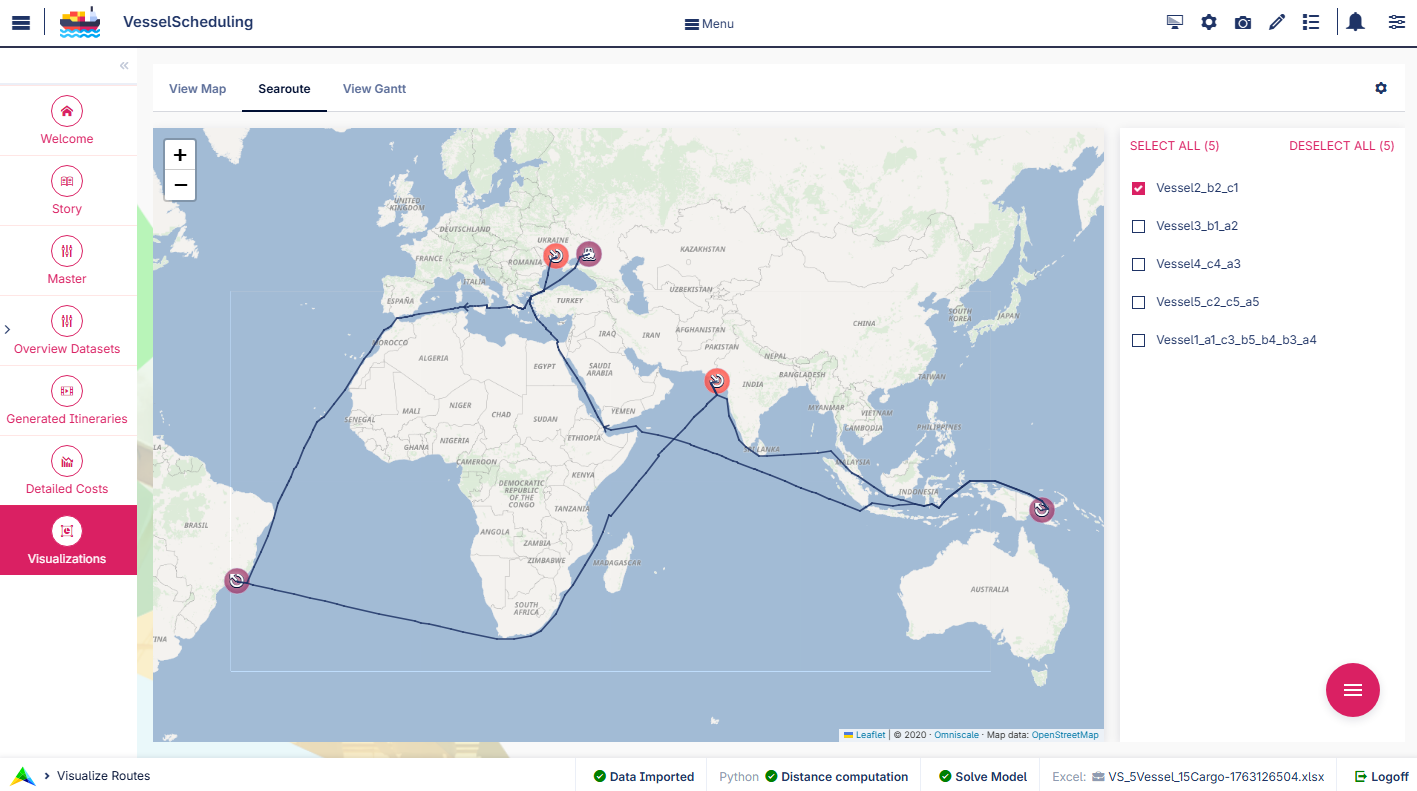1417x791 pixels.
Task: Click the port marker near Brazil coast
Action: 237,581
